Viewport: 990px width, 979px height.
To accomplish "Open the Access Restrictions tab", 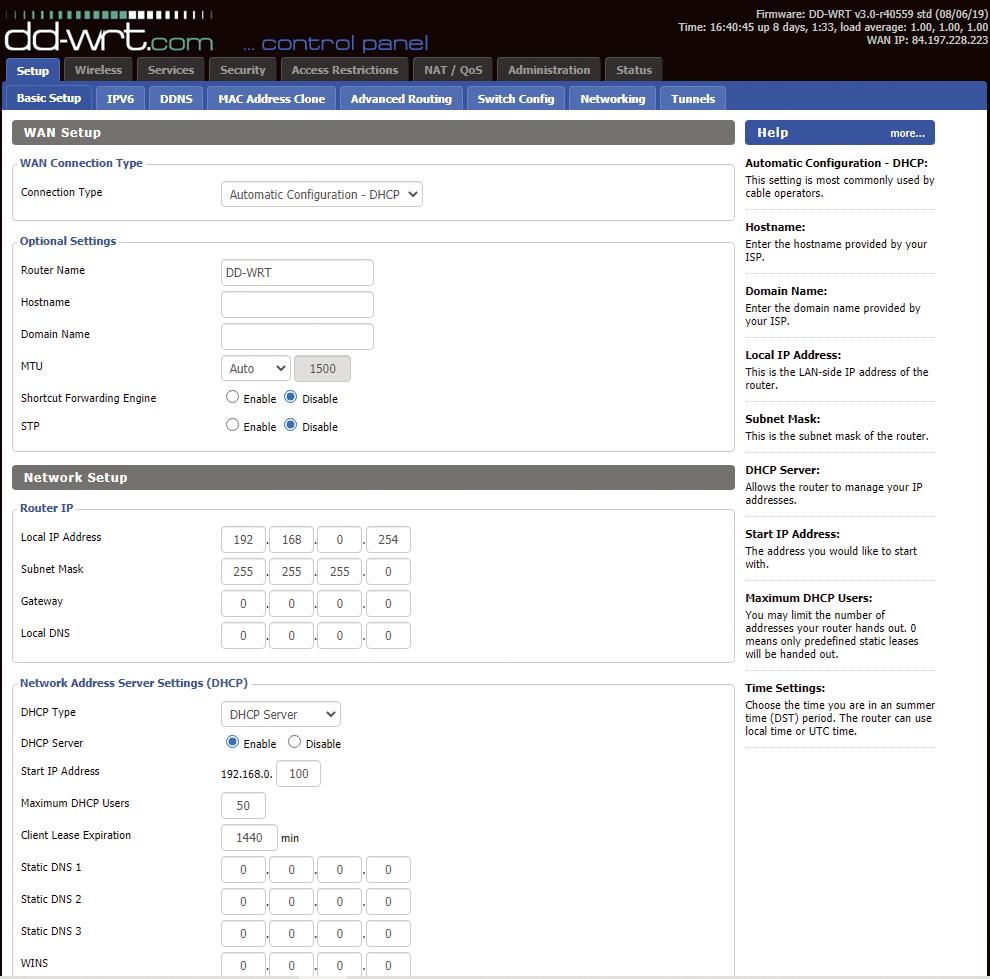I will [x=345, y=69].
